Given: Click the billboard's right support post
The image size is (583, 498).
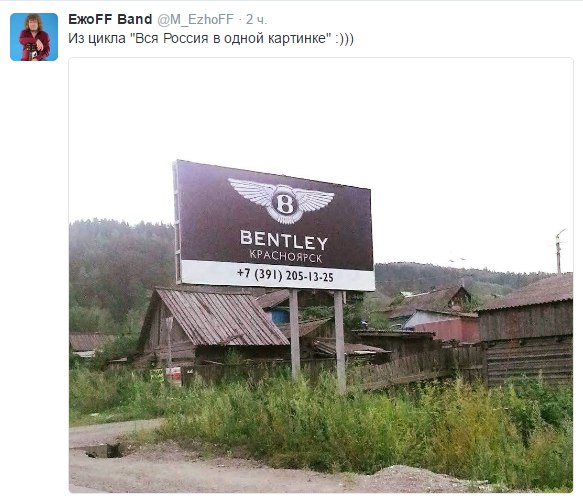Looking at the screenshot, I should (x=340, y=342).
